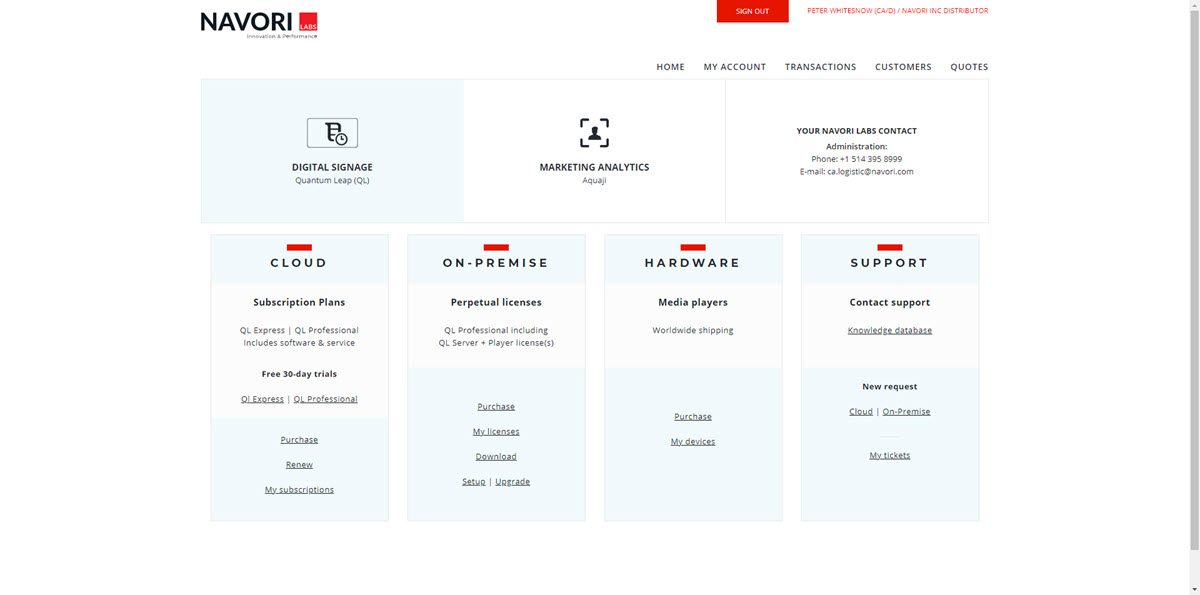The width and height of the screenshot is (1200, 595).
Task: Open the On-Premise Upgrade link
Action: pos(512,482)
